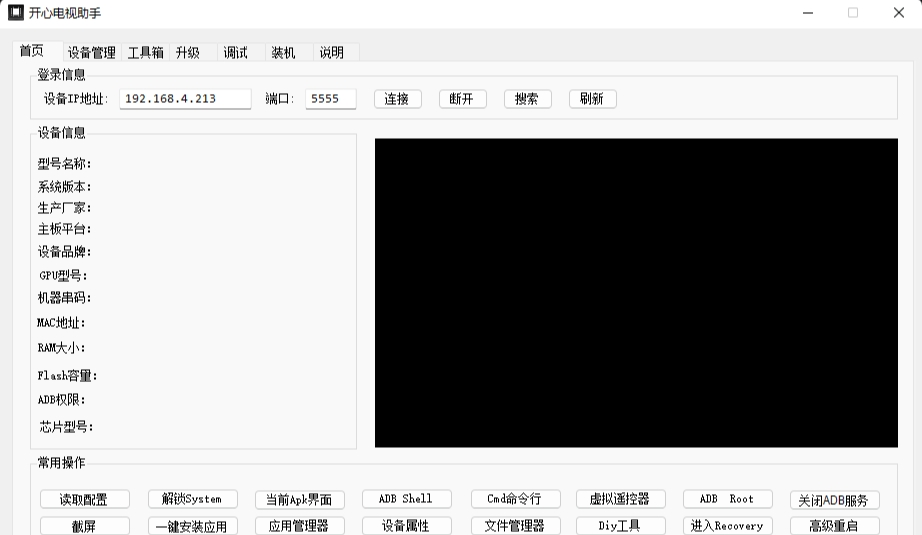Screen dimensions: 922x535
Task: Show the 当前Apk界面
Action: click(x=300, y=499)
